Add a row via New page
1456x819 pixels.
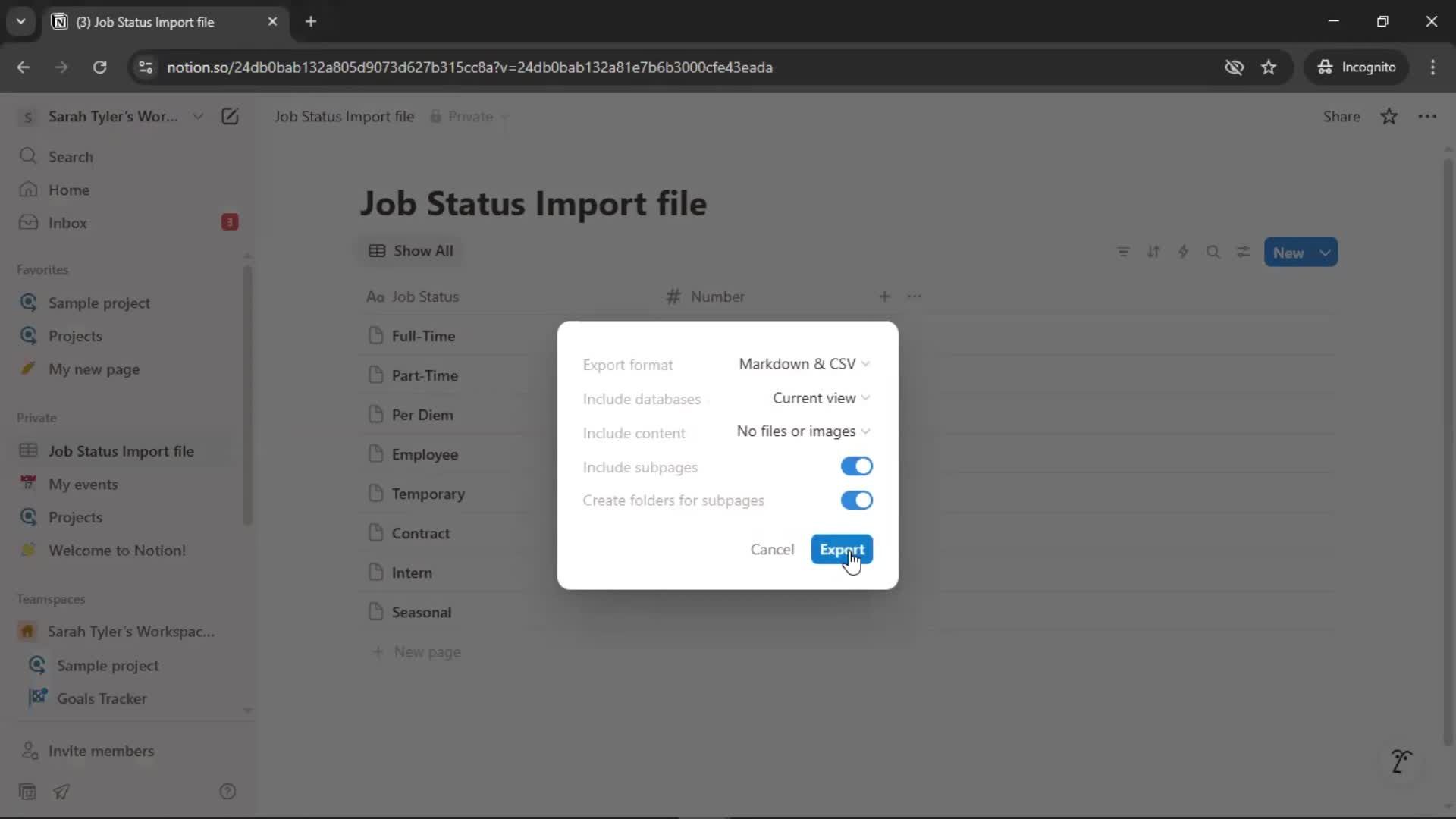pos(417,652)
